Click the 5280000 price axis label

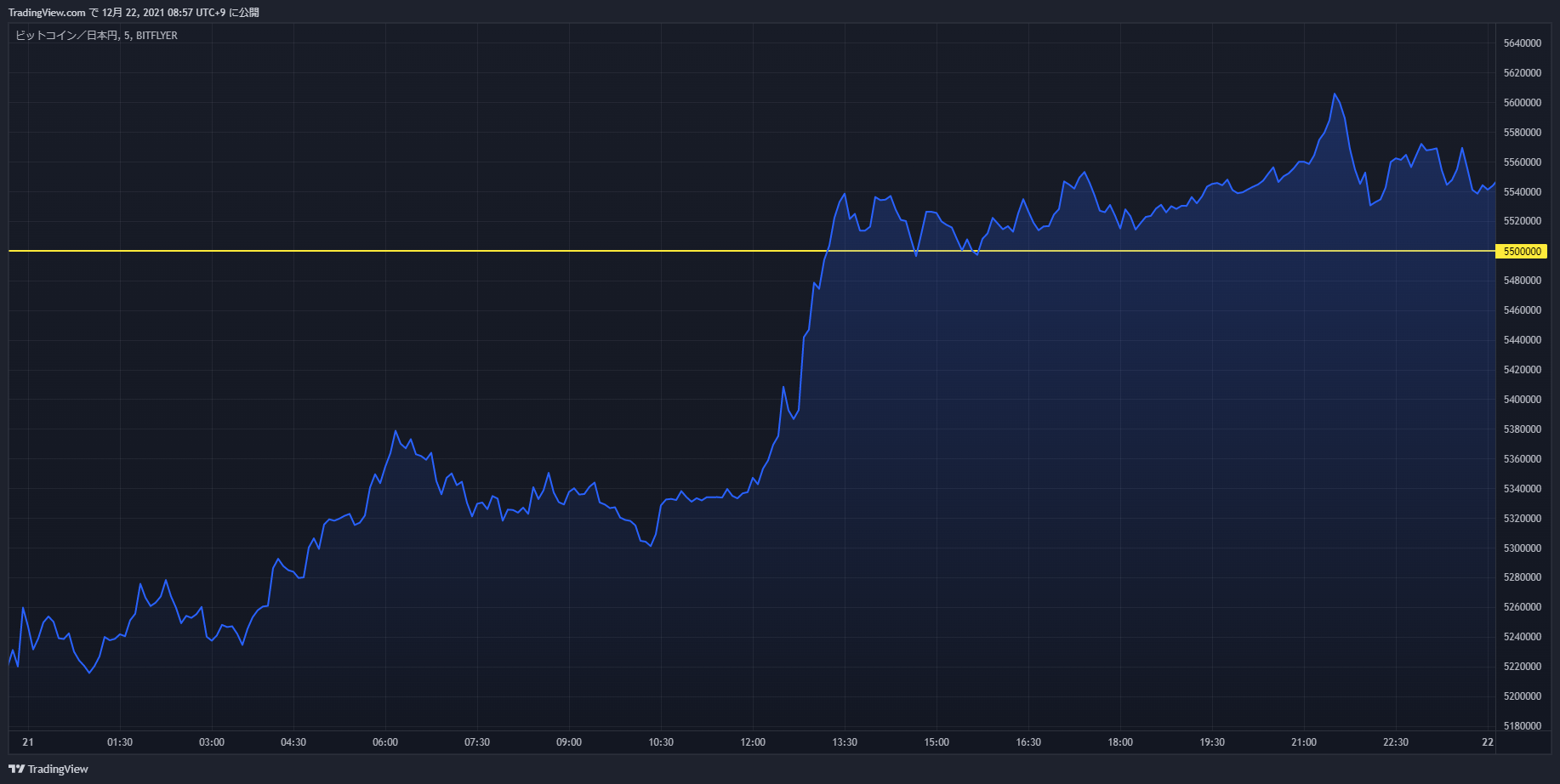tap(1523, 577)
